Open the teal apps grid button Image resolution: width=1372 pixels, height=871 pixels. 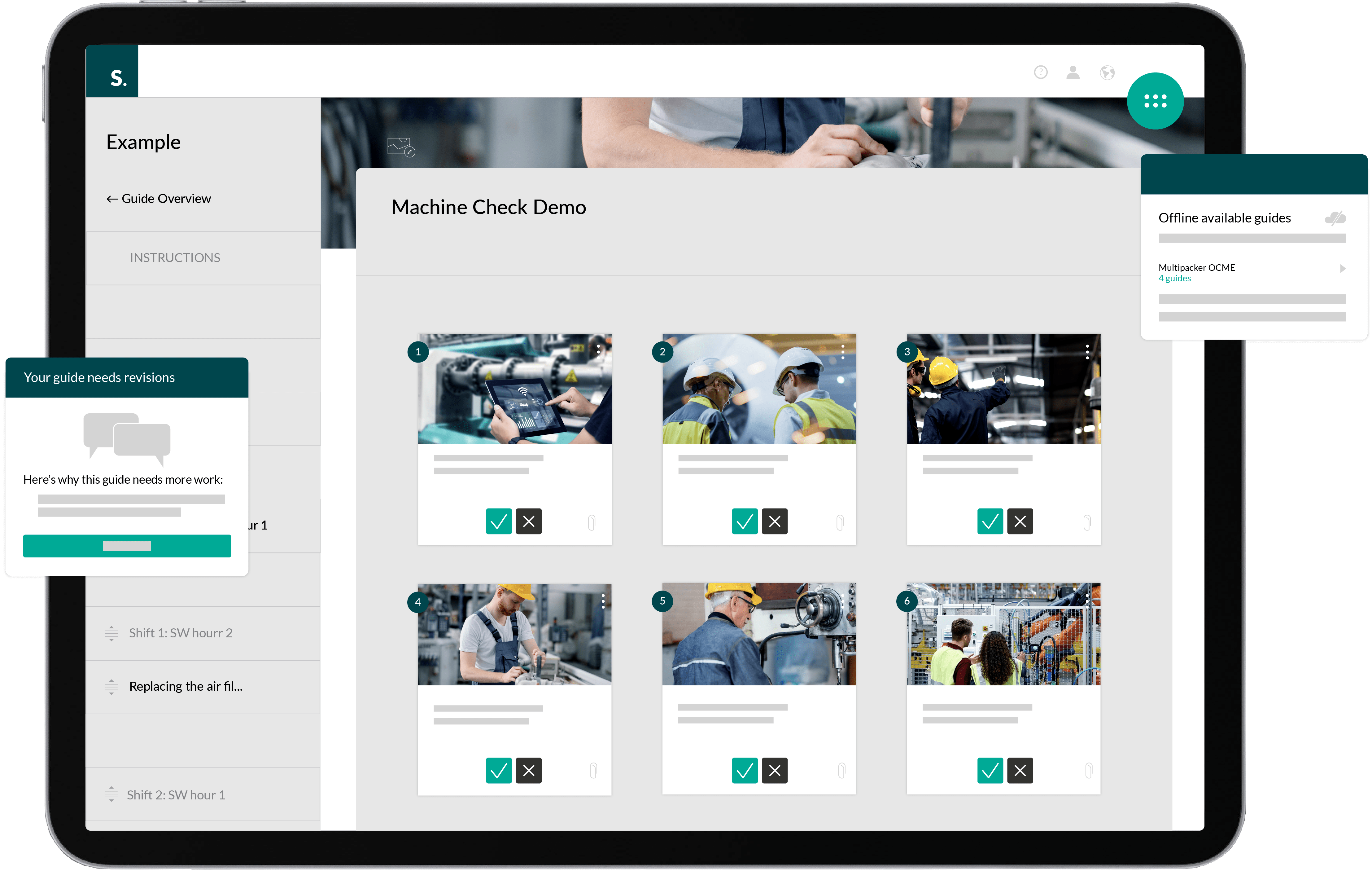pos(1155,101)
